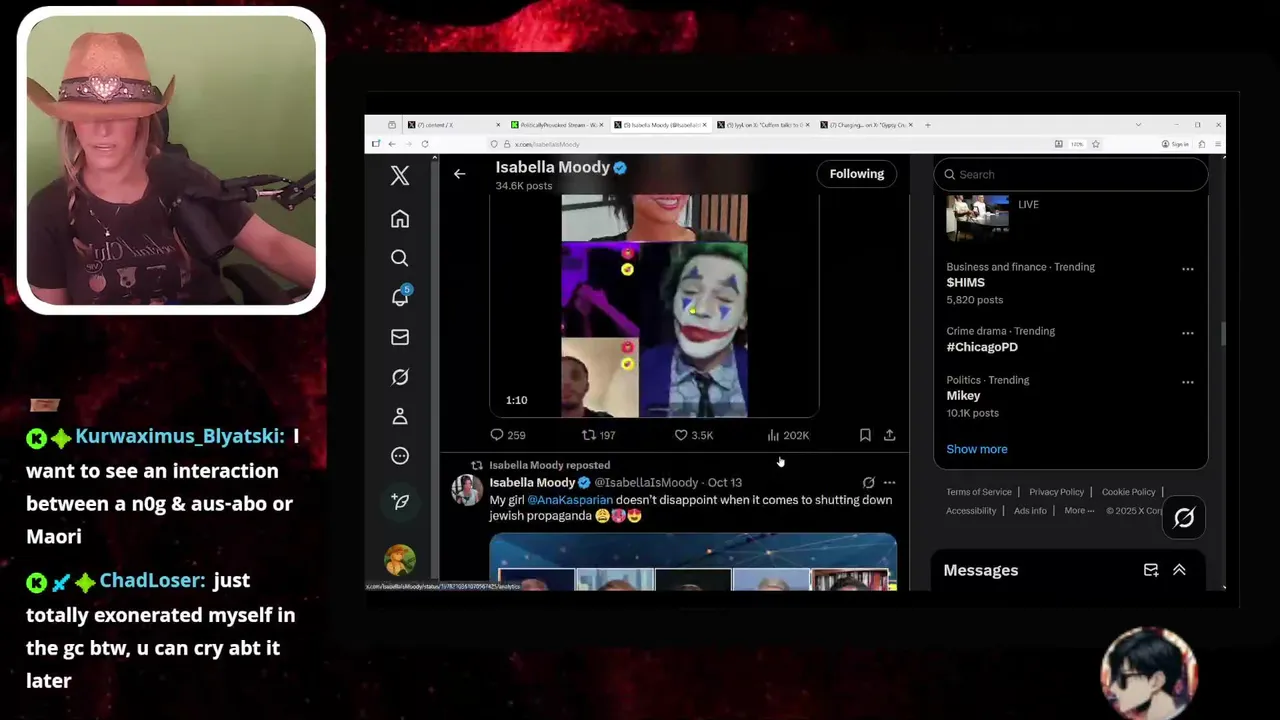Open Notifications bell icon
Image resolution: width=1280 pixels, height=720 pixels.
[400, 297]
